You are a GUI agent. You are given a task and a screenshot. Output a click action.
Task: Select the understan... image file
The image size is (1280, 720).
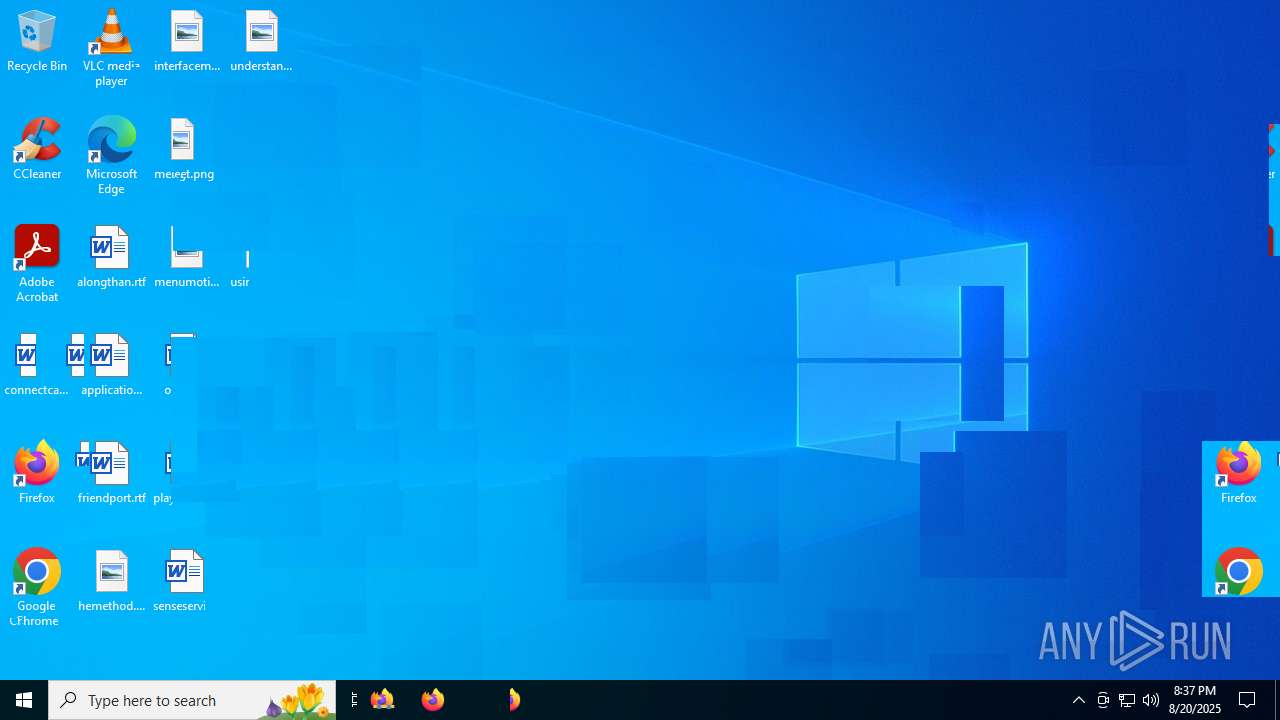[x=261, y=42]
